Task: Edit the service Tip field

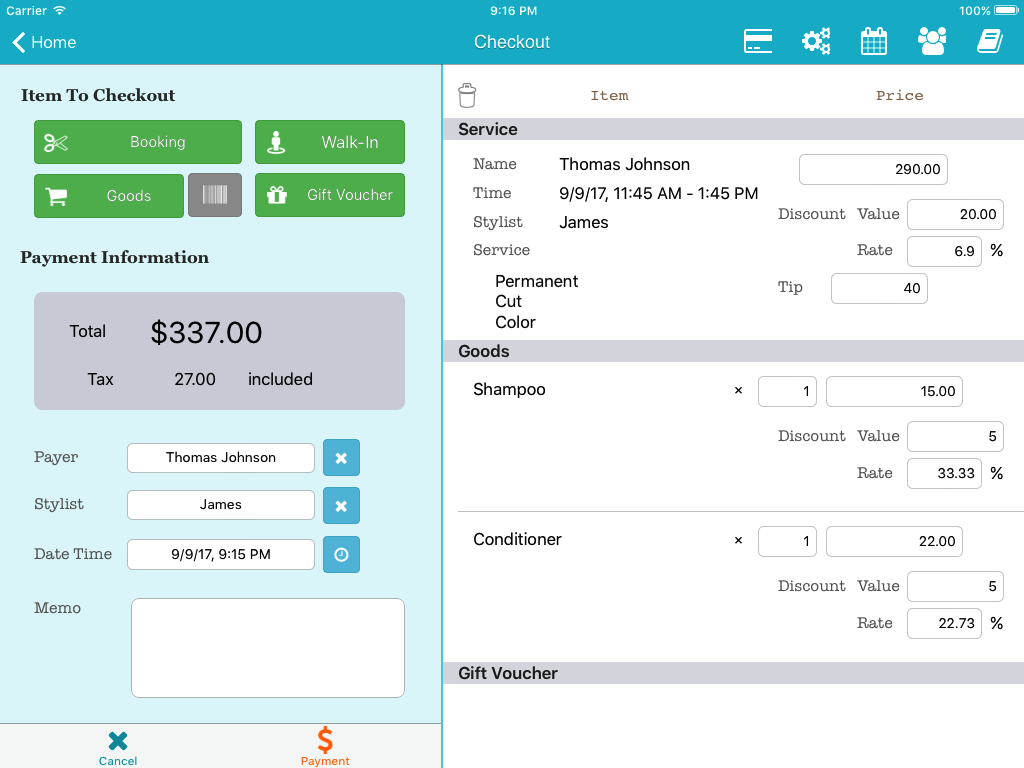Action: click(x=879, y=288)
